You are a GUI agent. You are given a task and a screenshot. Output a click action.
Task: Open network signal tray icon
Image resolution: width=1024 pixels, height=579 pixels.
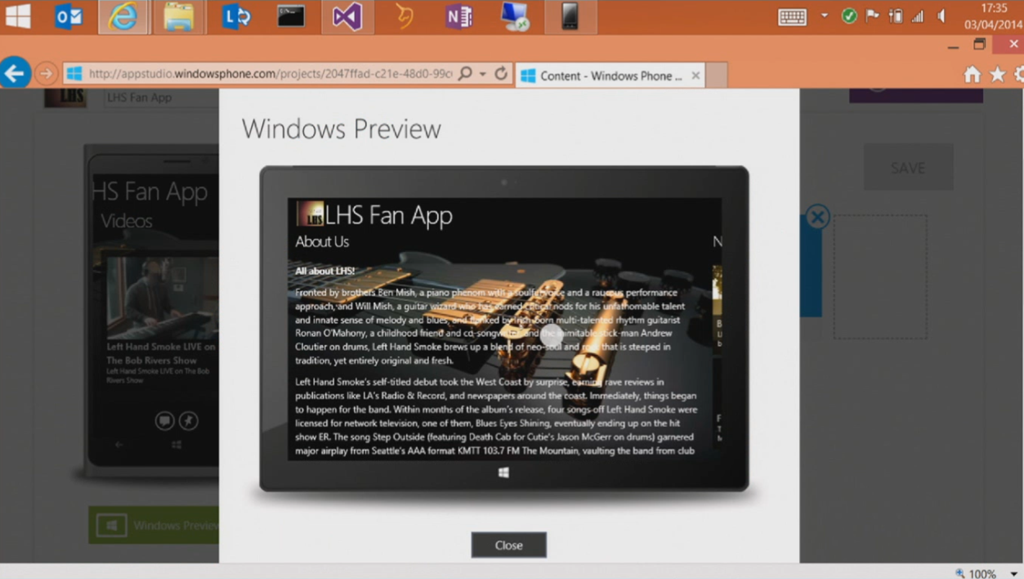pyautogui.click(x=918, y=16)
